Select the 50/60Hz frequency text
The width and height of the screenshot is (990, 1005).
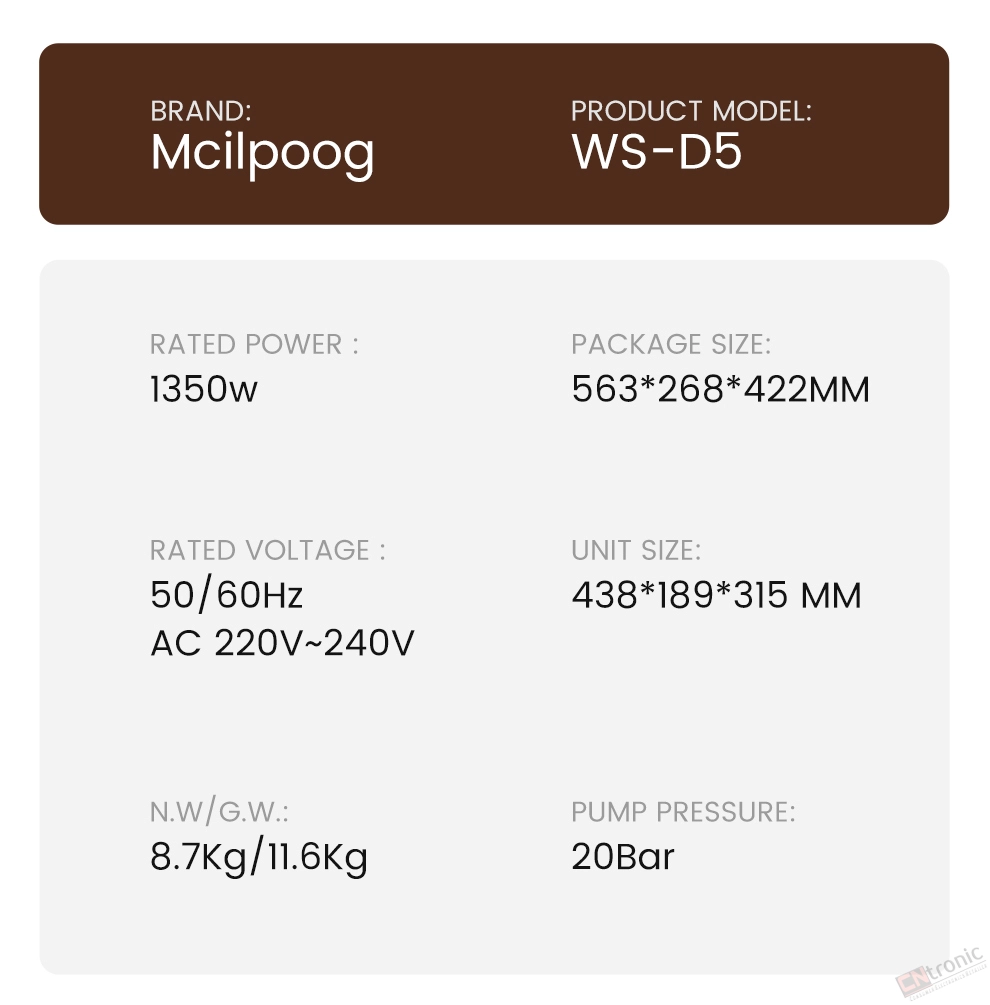226,595
